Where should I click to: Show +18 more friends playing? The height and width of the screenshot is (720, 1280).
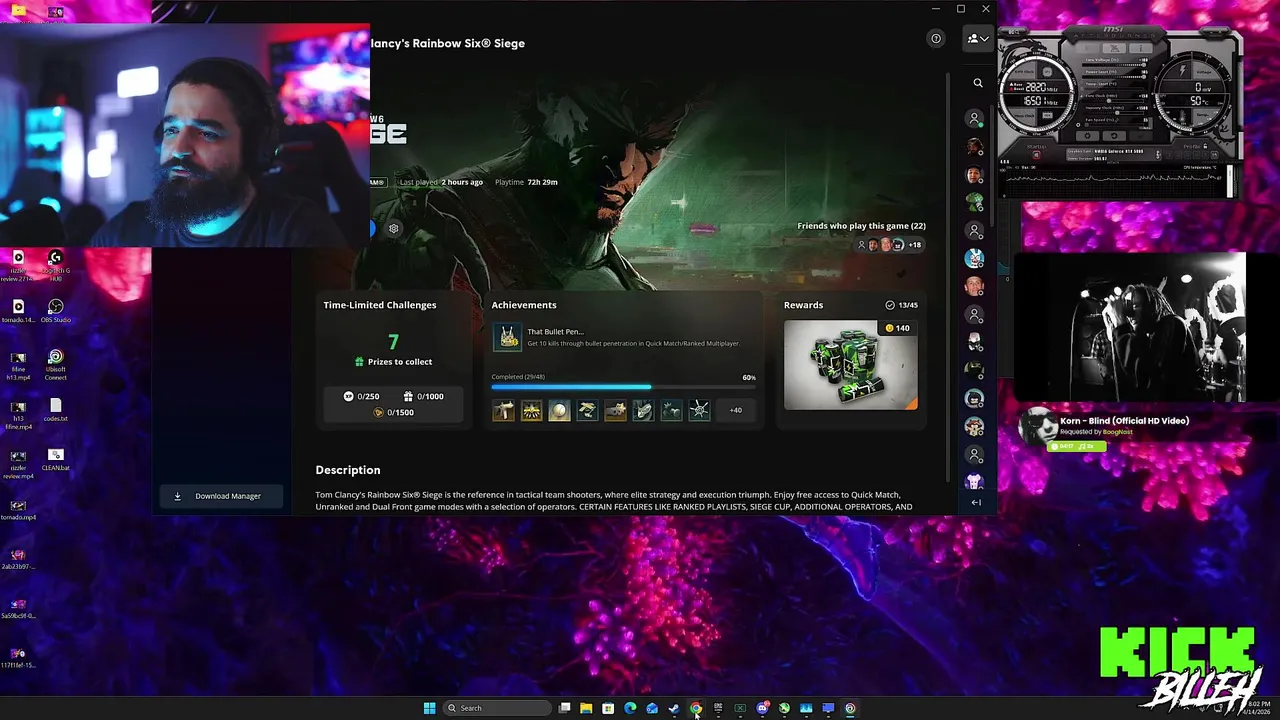(x=914, y=245)
